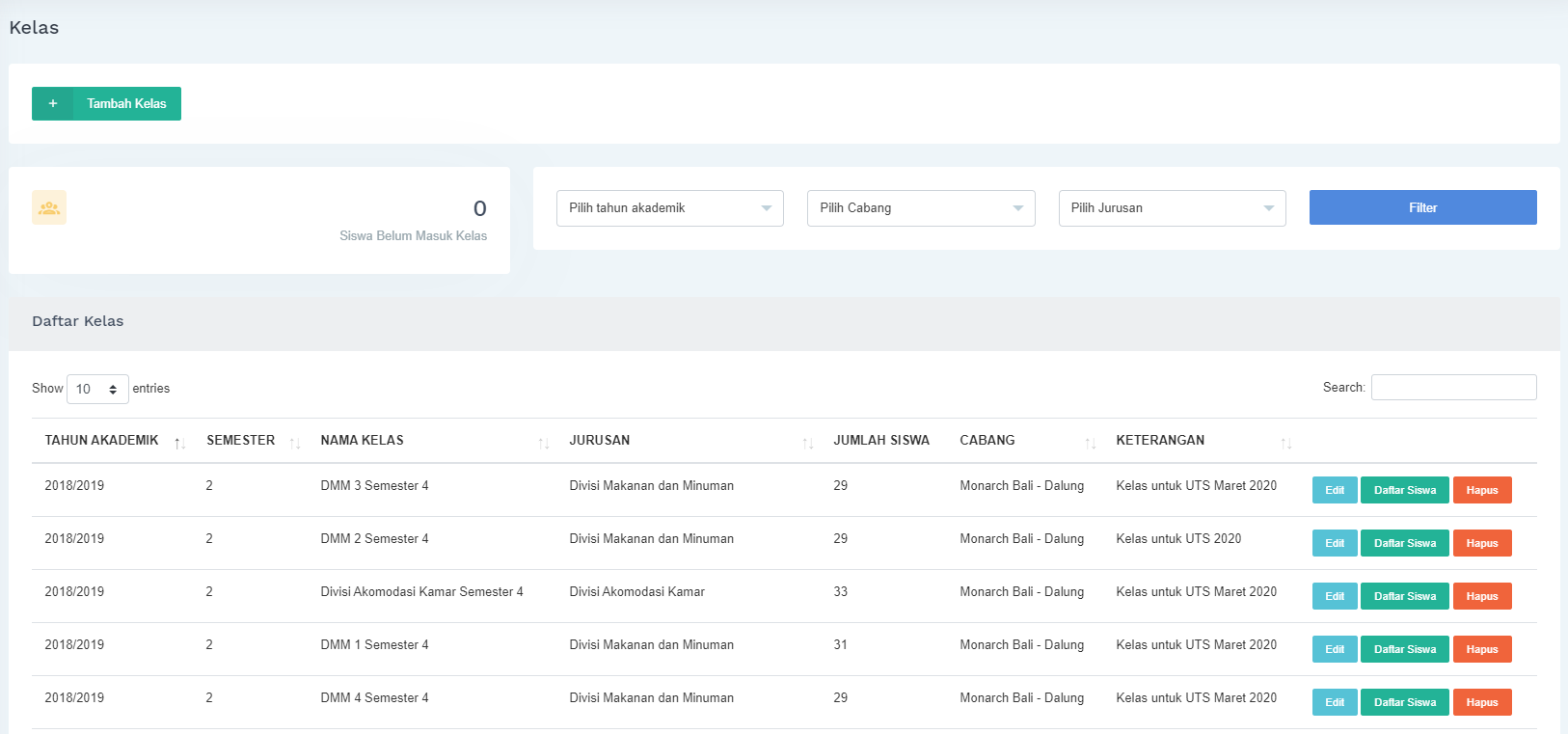Screen dimensions: 1568x734
Task: Focus the Search input field
Action: pyautogui.click(x=1453, y=387)
